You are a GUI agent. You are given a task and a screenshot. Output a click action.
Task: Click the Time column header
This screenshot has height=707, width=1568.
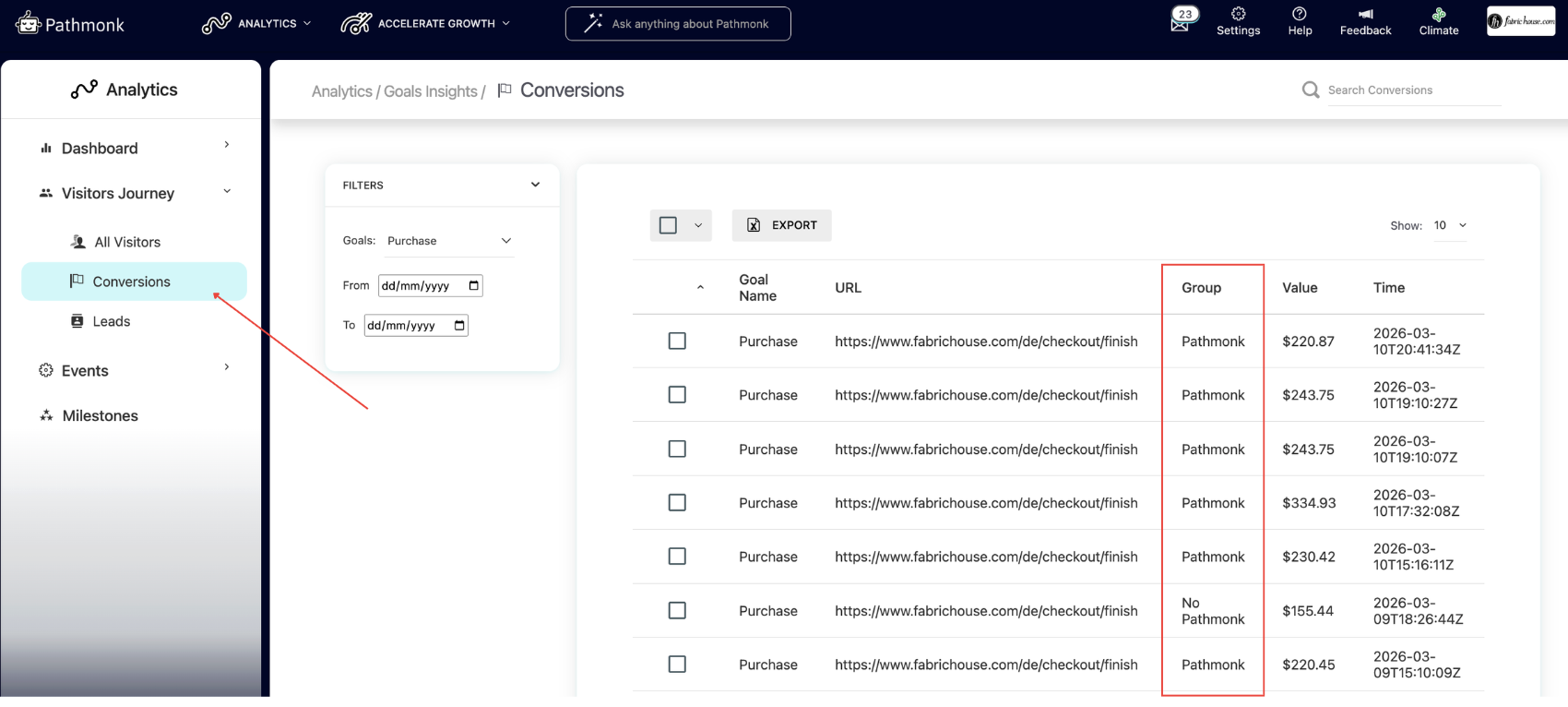[1389, 288]
